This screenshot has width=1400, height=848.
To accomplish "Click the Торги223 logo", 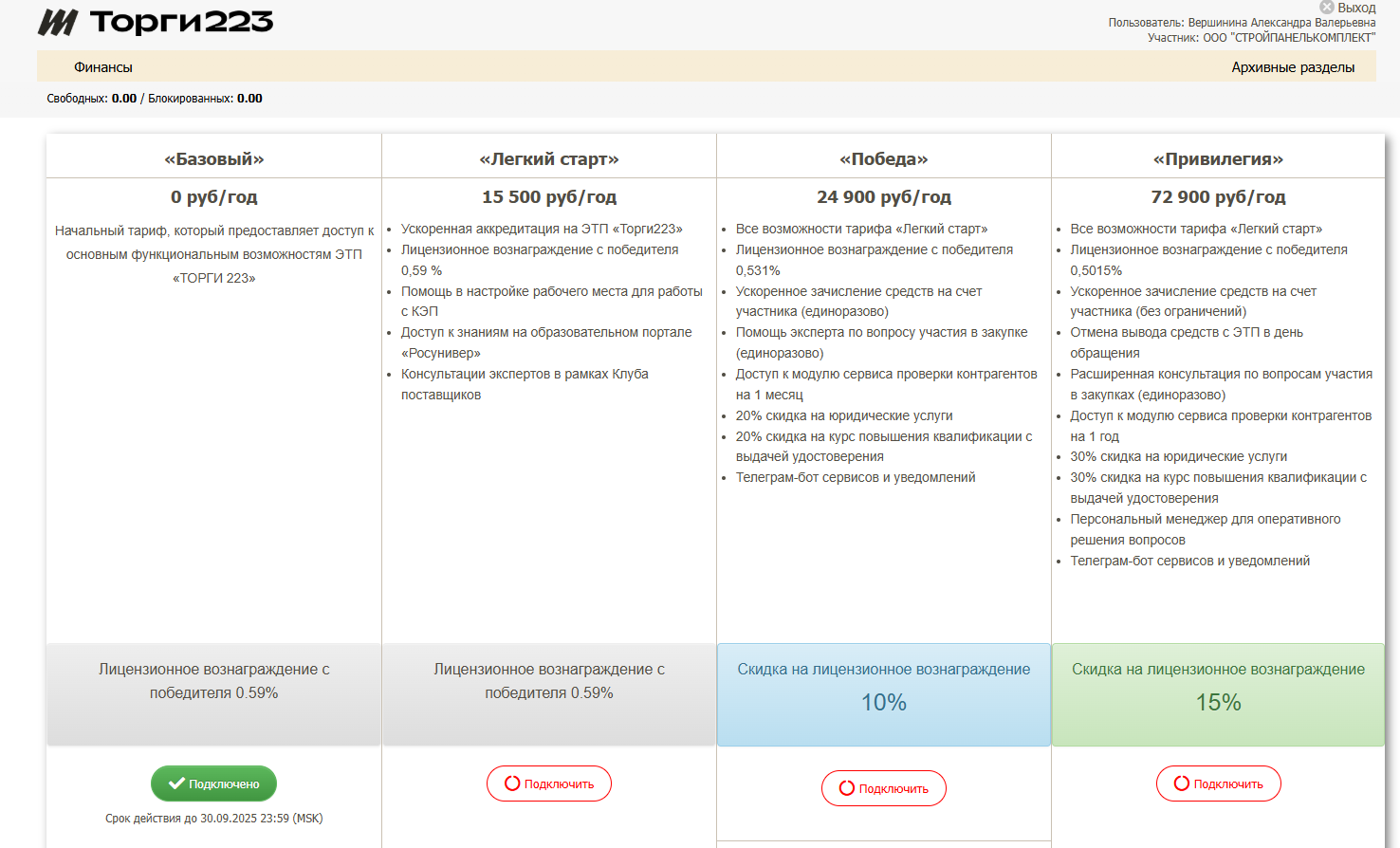I will click(156, 22).
